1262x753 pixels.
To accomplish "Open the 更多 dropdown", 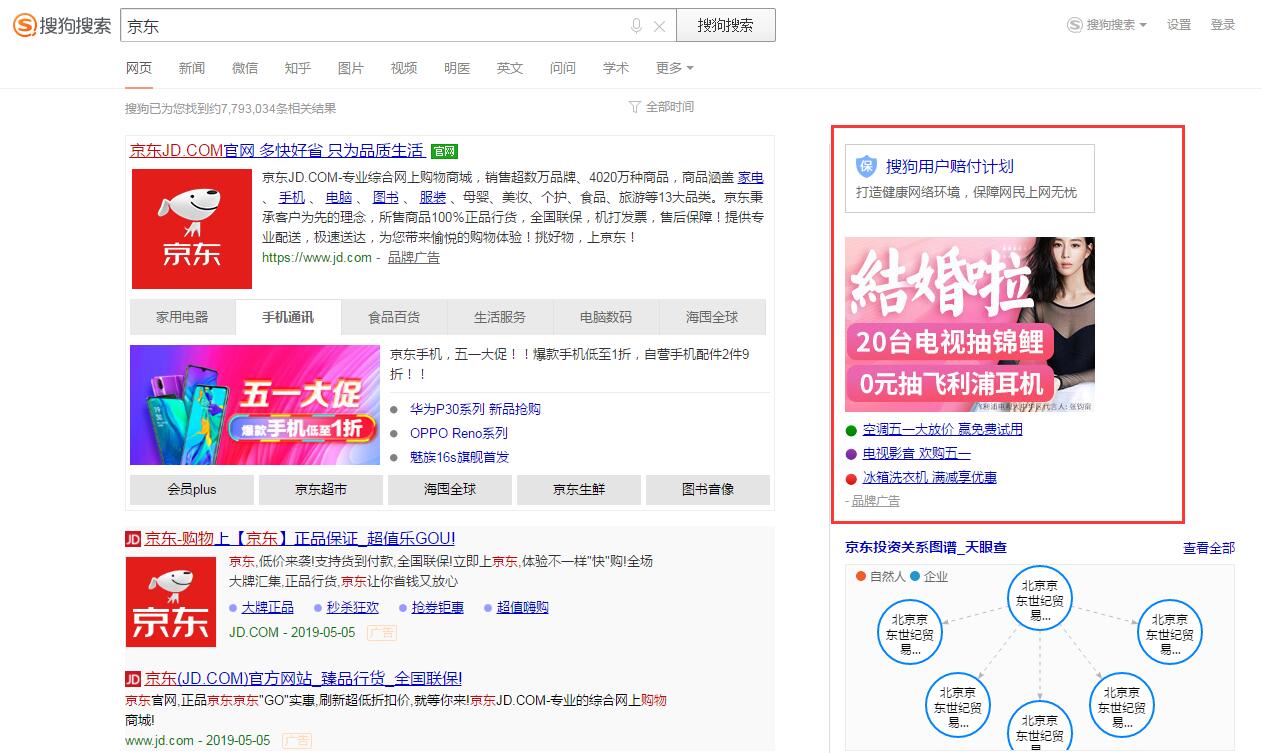I will pos(669,68).
